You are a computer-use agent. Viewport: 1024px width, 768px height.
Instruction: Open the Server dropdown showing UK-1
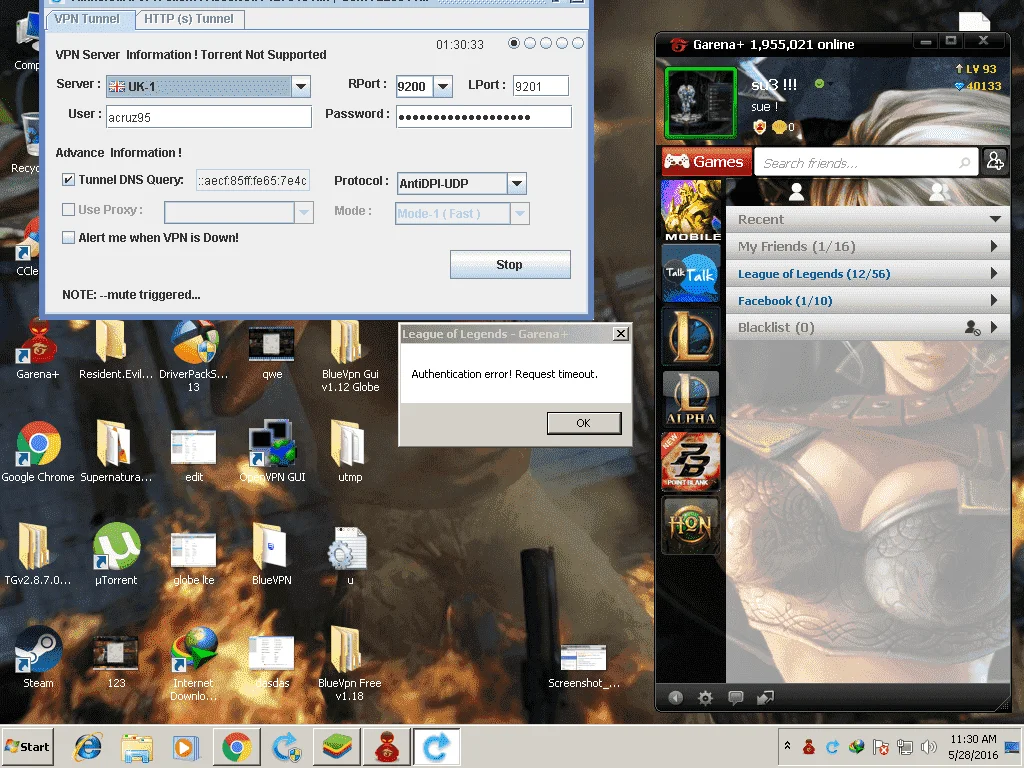pos(300,86)
